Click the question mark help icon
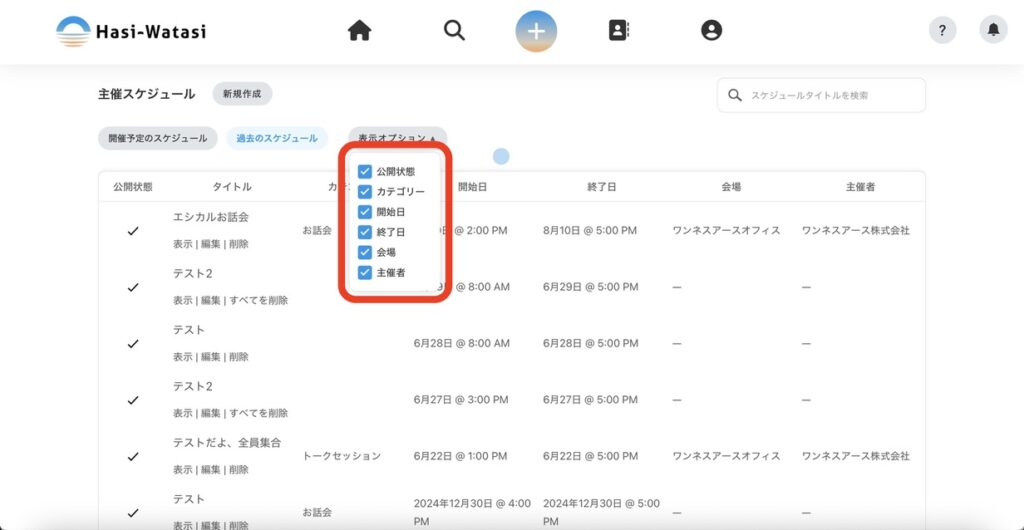Viewport: 1024px width, 530px height. [x=942, y=30]
